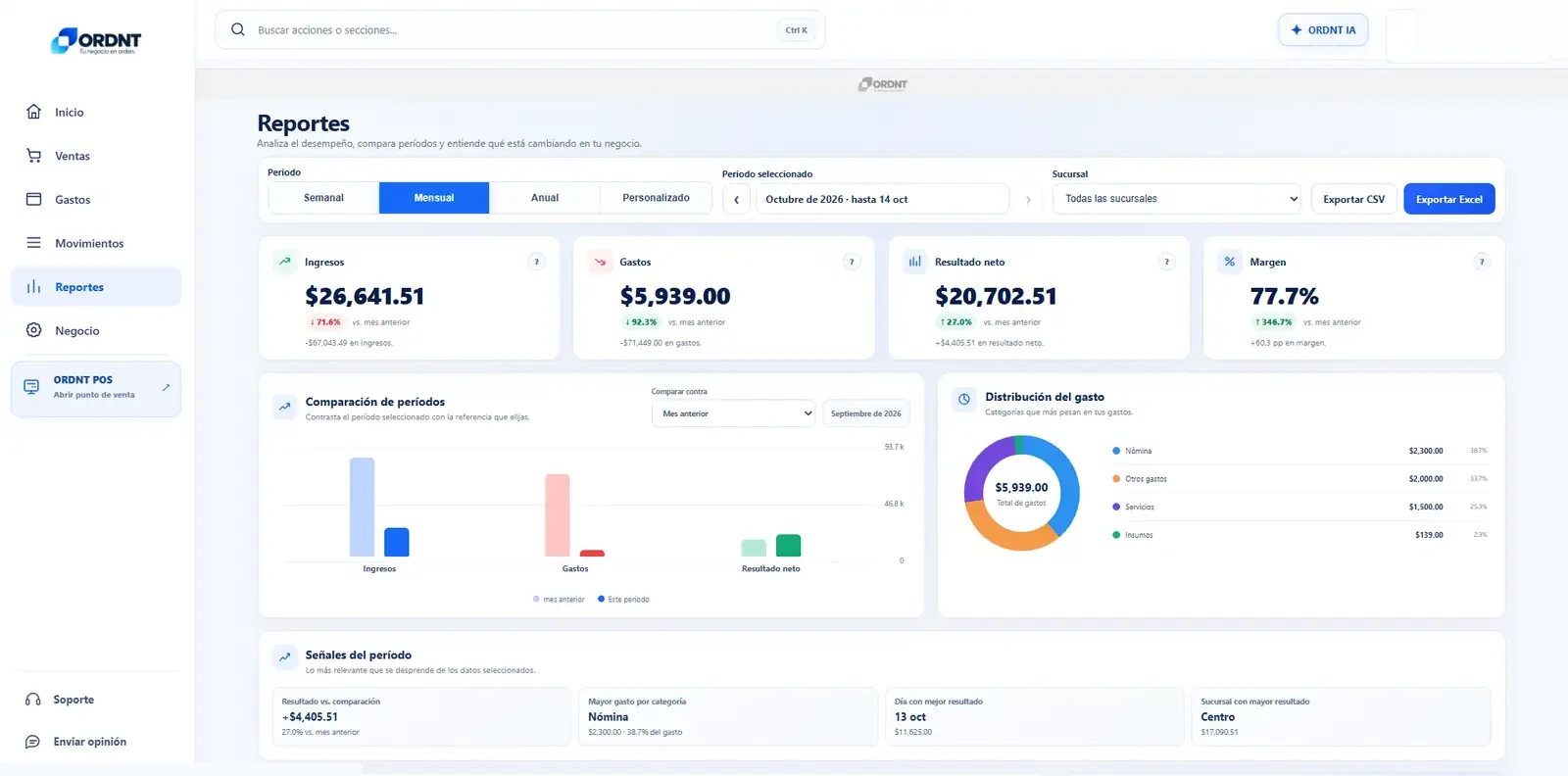Navigate to Negocio section

click(96, 330)
